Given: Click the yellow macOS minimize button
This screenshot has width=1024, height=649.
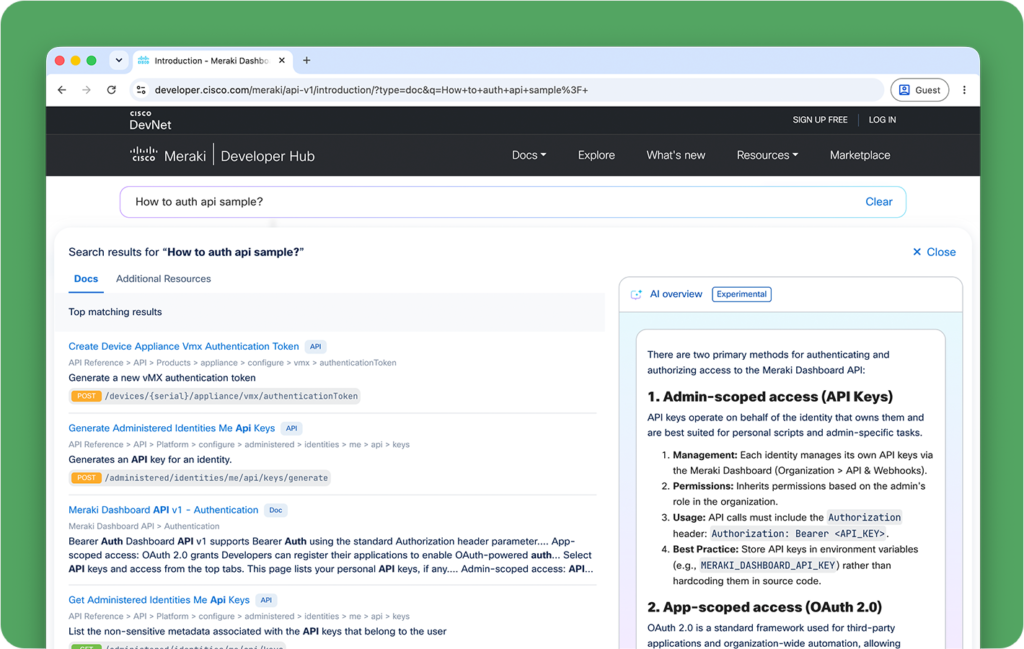Looking at the screenshot, I should (76, 61).
